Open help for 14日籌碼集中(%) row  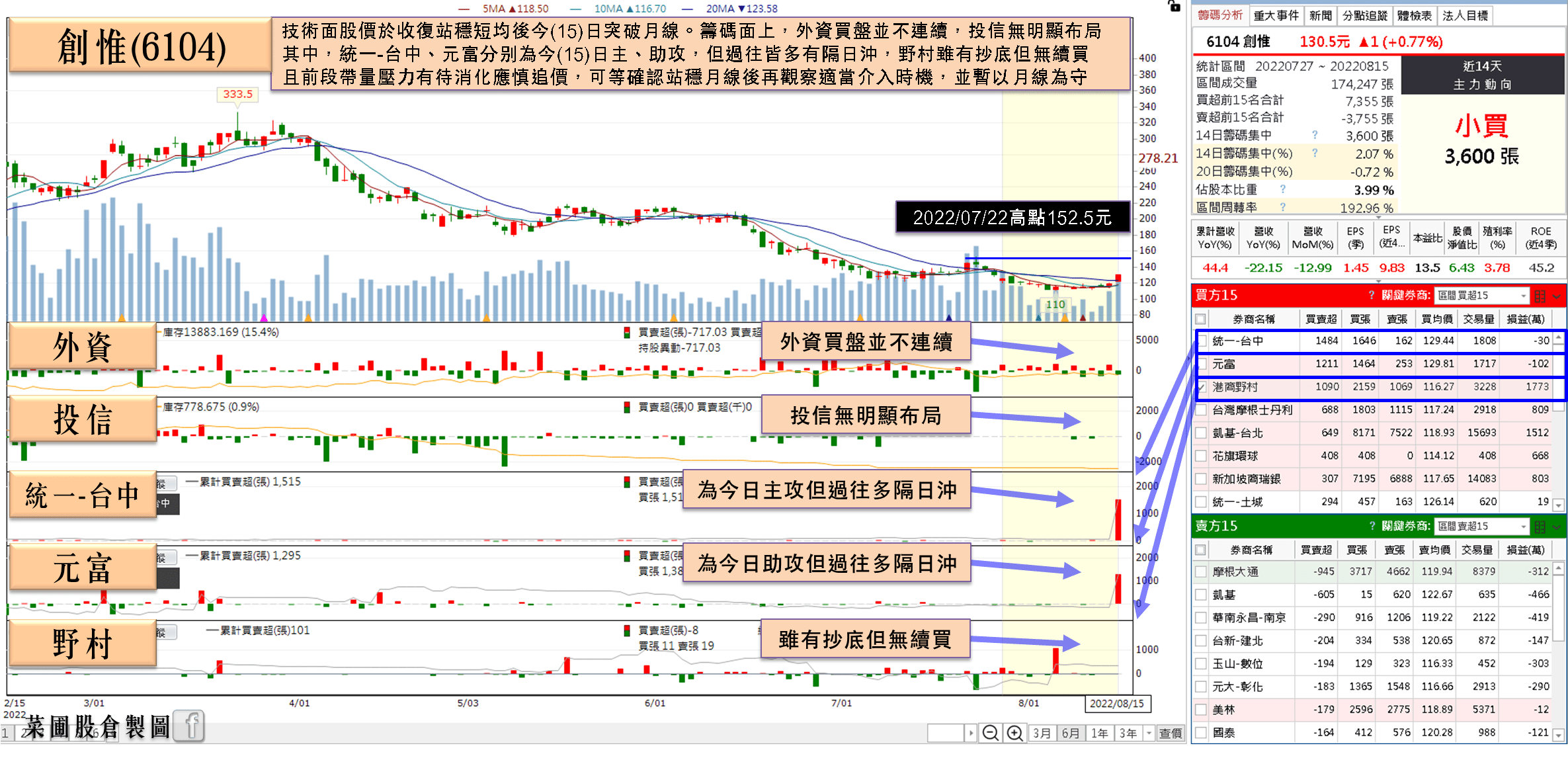[x=1315, y=153]
